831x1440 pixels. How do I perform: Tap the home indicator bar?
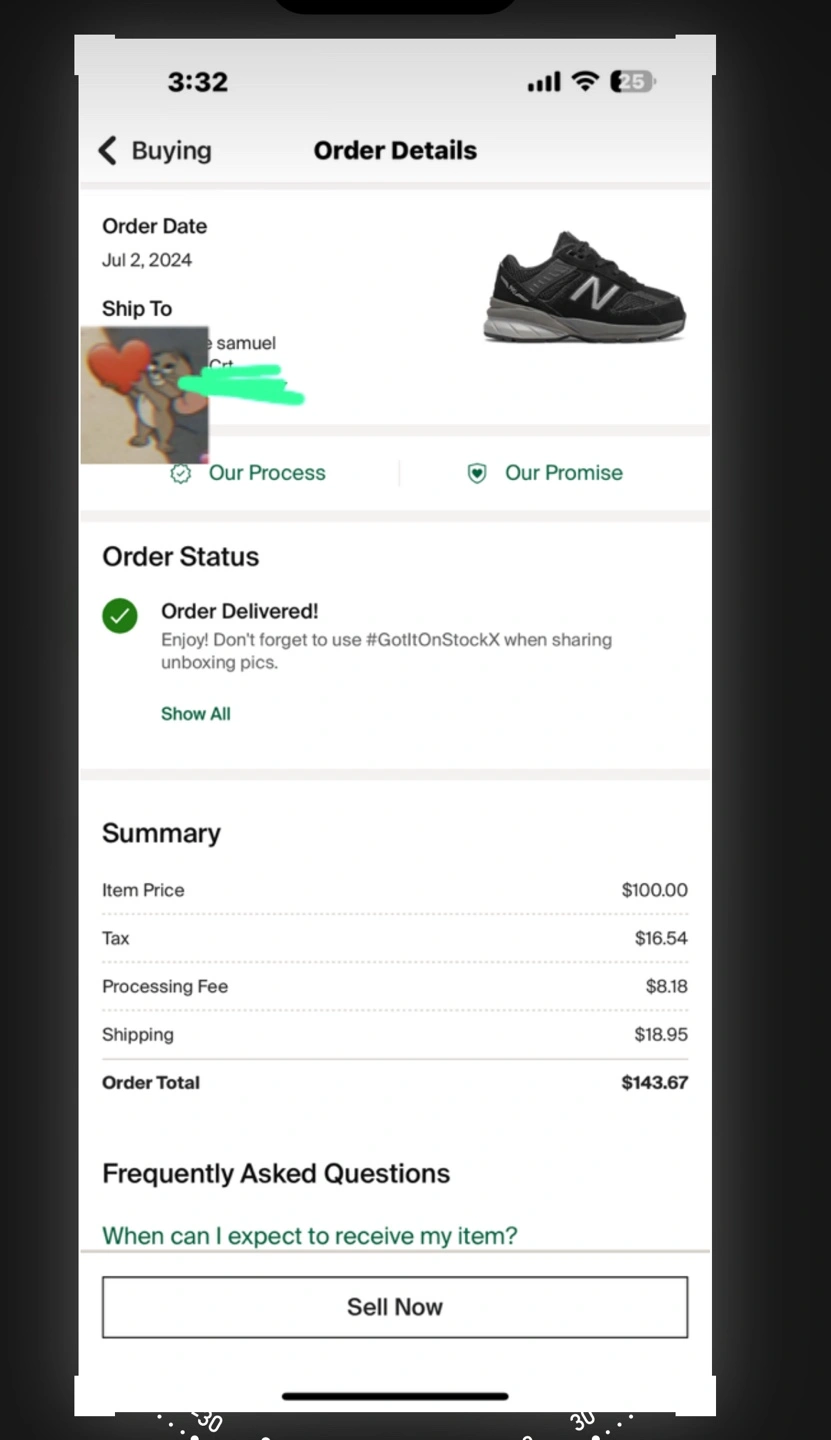[x=395, y=1396]
